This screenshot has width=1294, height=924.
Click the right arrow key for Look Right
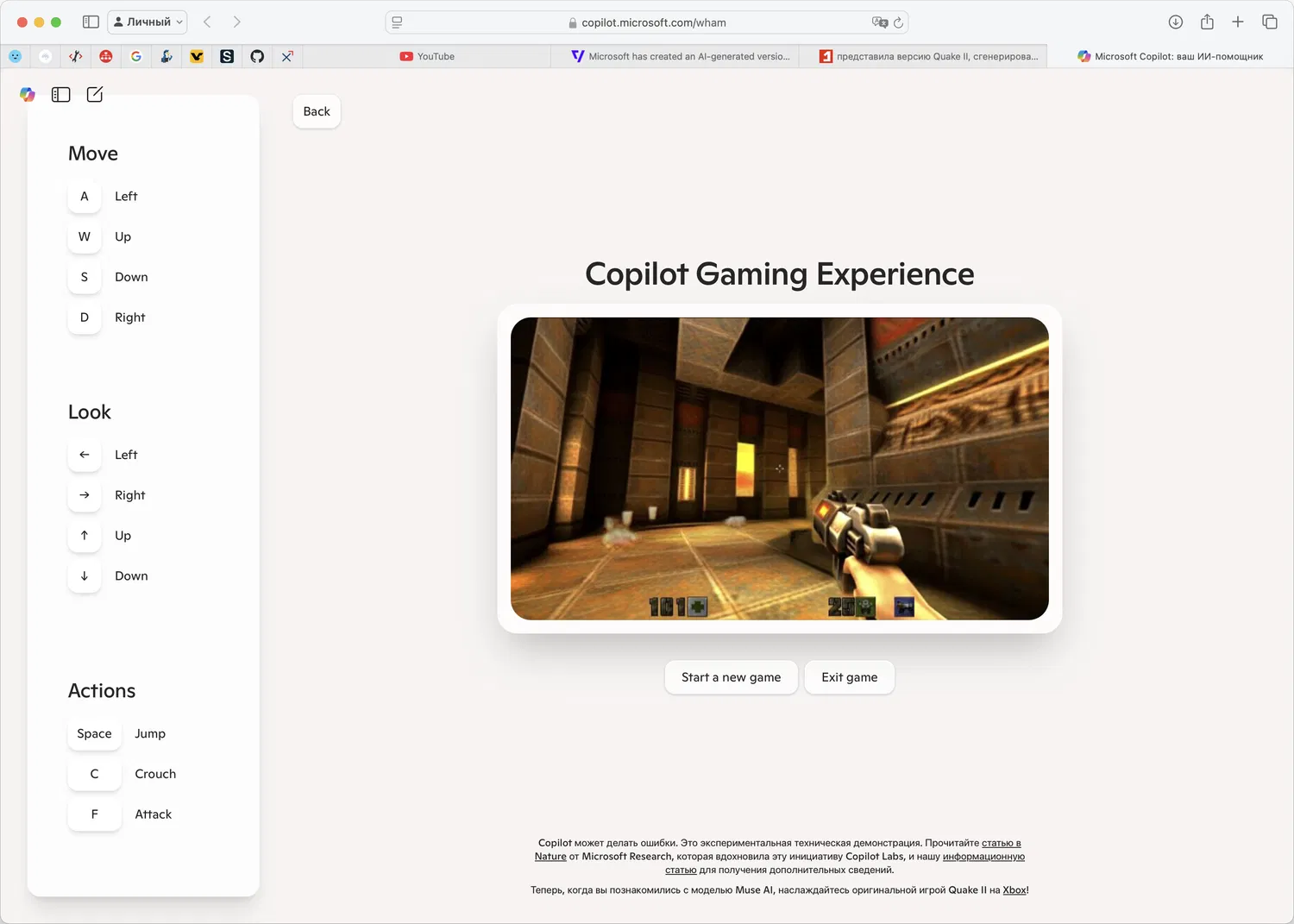pos(85,495)
